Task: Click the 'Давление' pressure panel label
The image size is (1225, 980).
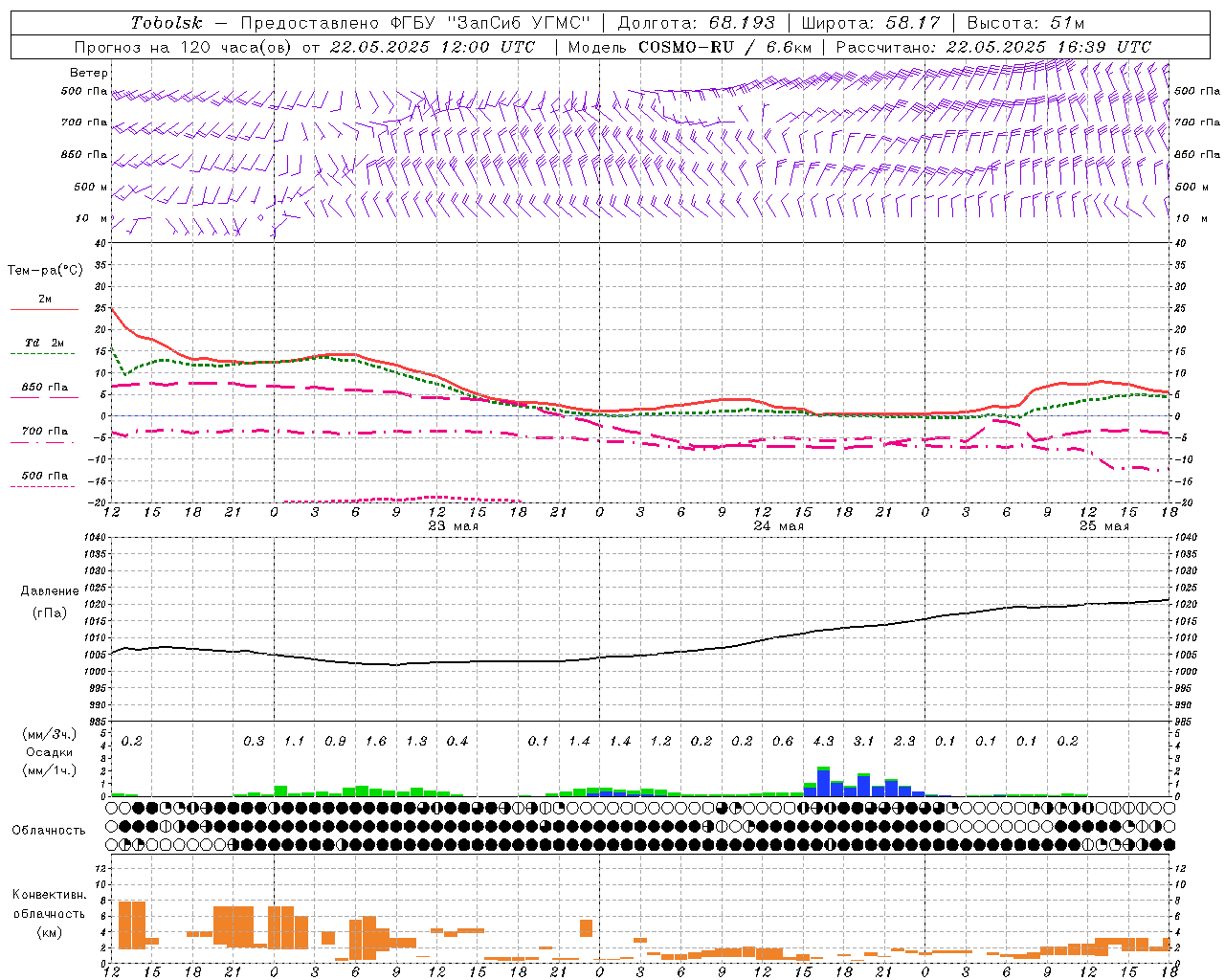Action: coord(50,591)
